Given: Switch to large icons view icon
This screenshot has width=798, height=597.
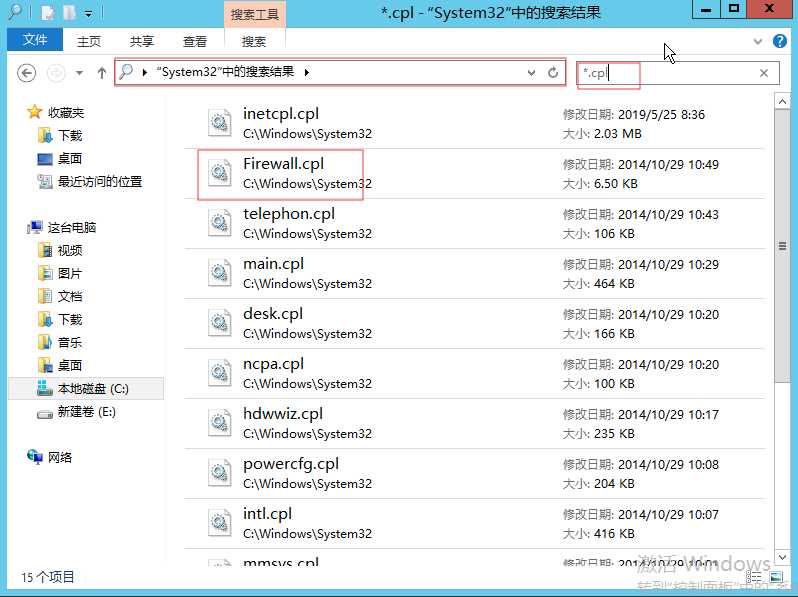Looking at the screenshot, I should (x=776, y=577).
